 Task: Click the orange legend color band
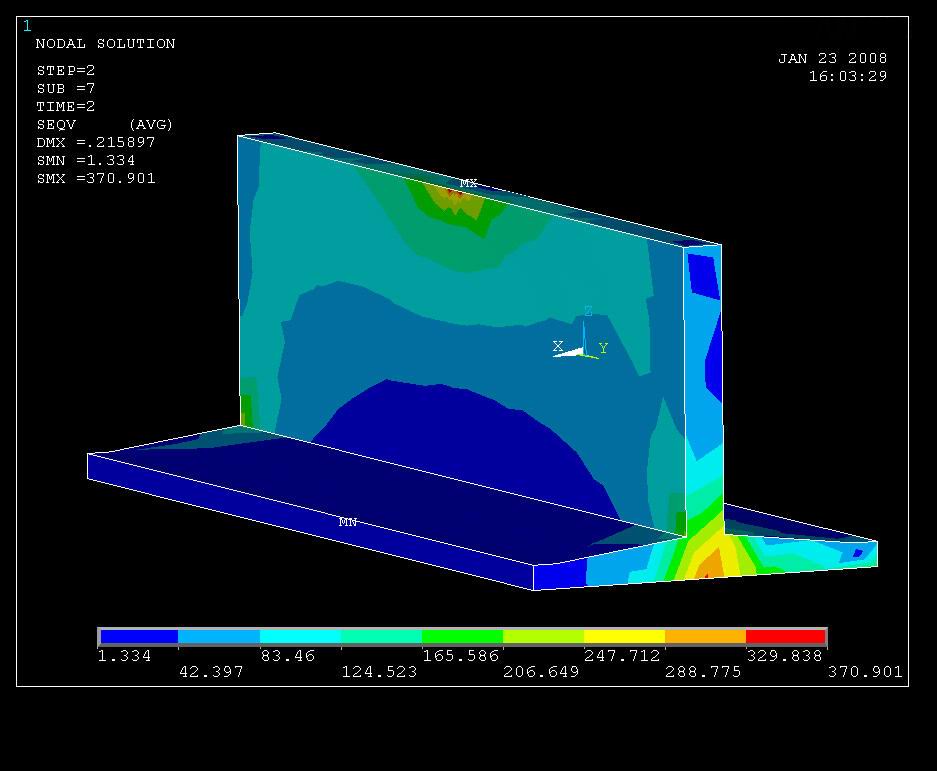coord(705,637)
